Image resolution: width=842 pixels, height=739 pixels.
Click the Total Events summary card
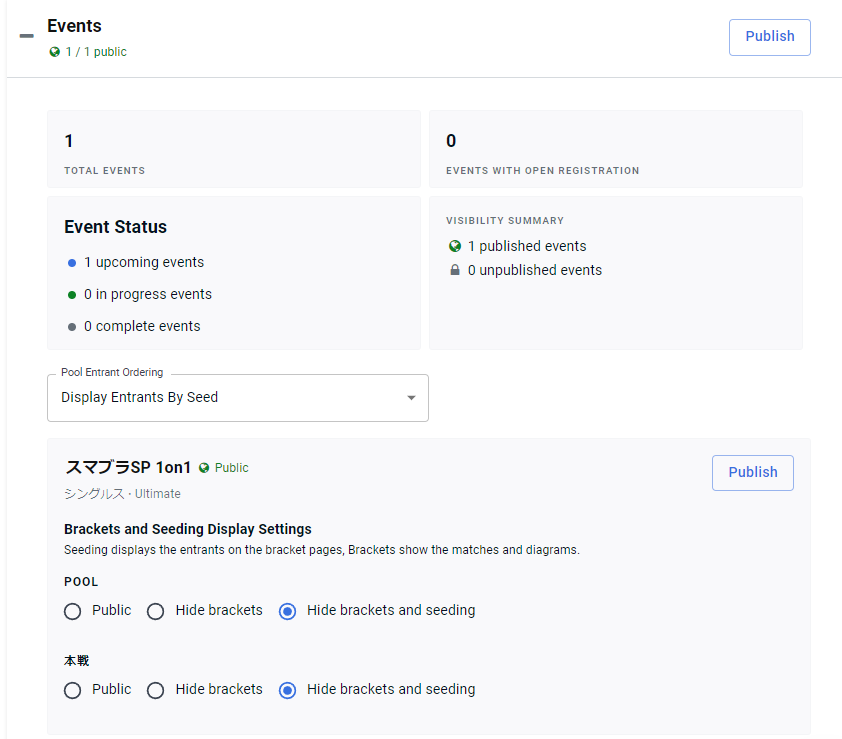(x=233, y=149)
